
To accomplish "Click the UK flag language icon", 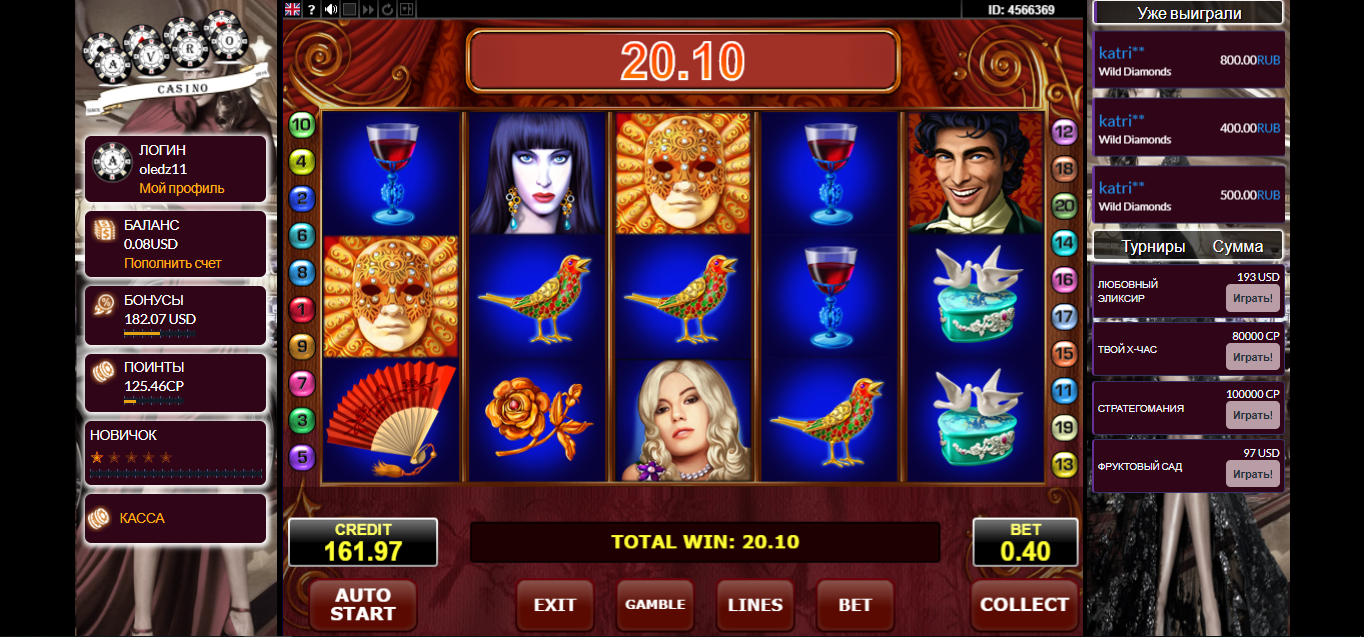I will tap(292, 9).
